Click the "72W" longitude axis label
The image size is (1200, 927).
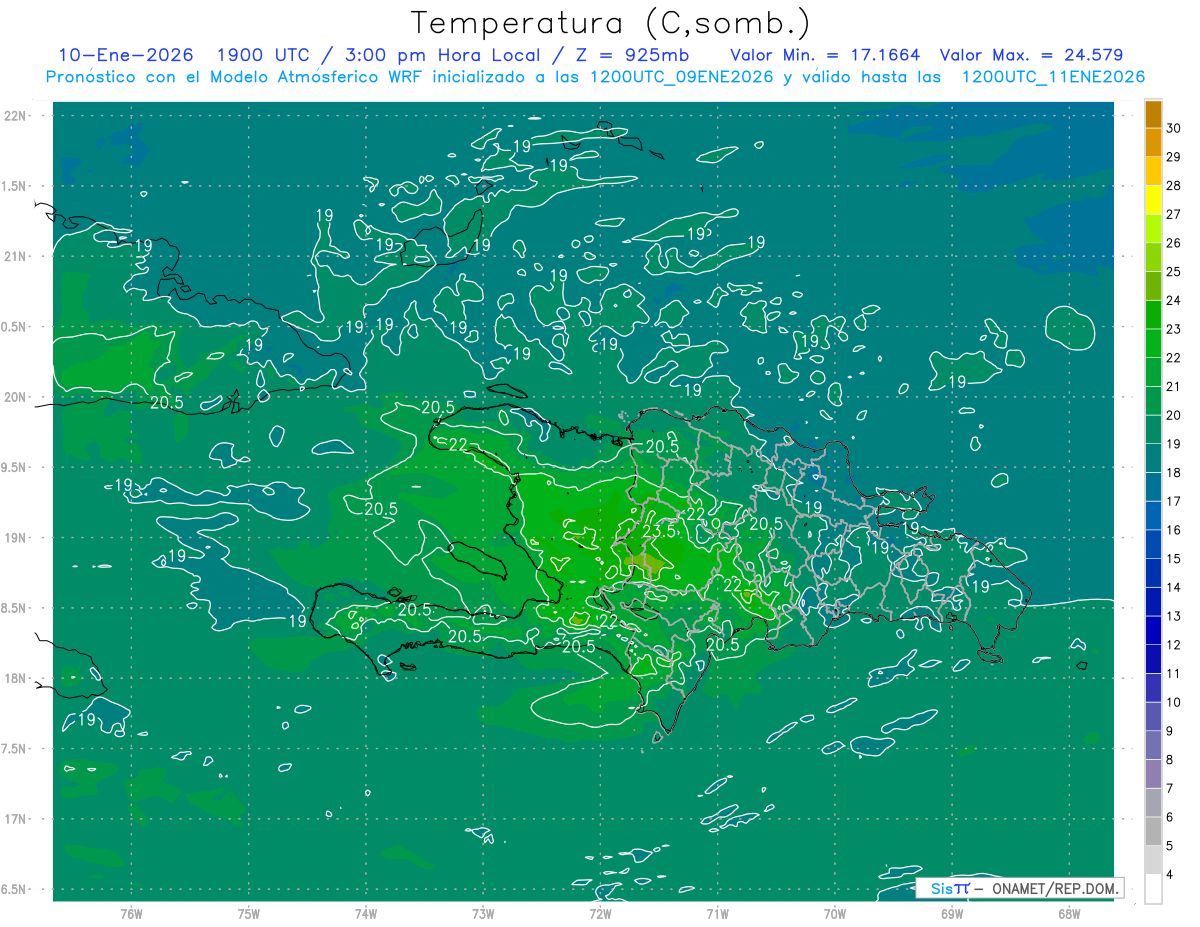(600, 913)
